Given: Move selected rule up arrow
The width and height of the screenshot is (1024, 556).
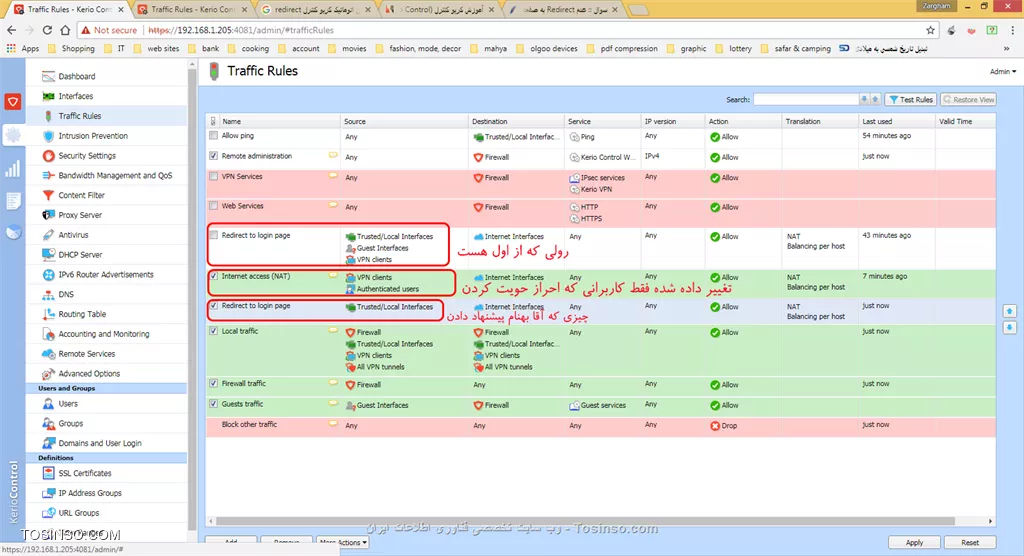Looking at the screenshot, I should 1010,311.
